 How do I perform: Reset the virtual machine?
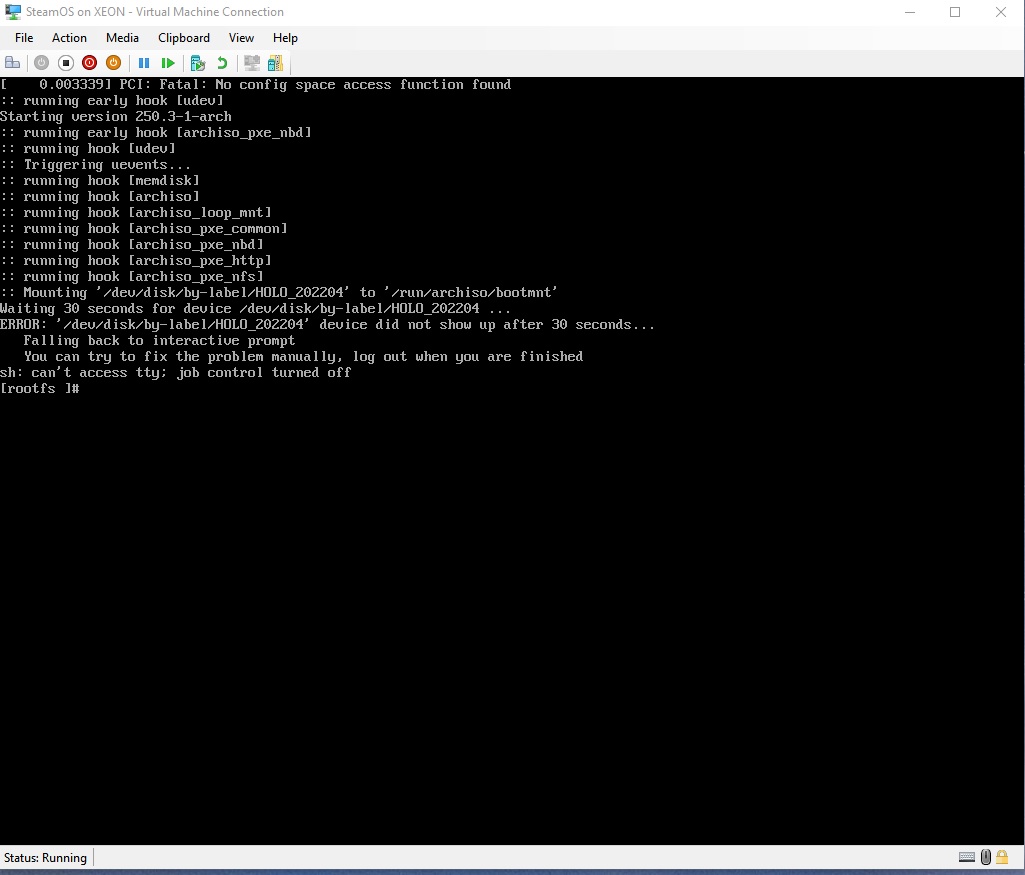pos(168,62)
